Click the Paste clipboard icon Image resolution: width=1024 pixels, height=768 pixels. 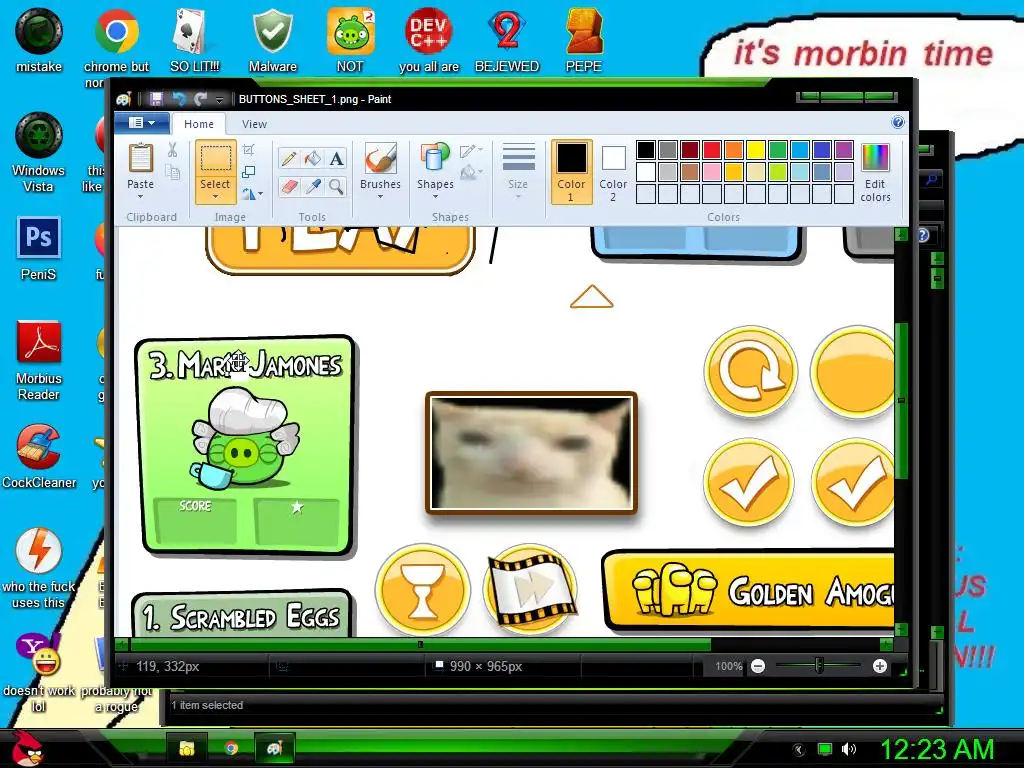(x=140, y=159)
